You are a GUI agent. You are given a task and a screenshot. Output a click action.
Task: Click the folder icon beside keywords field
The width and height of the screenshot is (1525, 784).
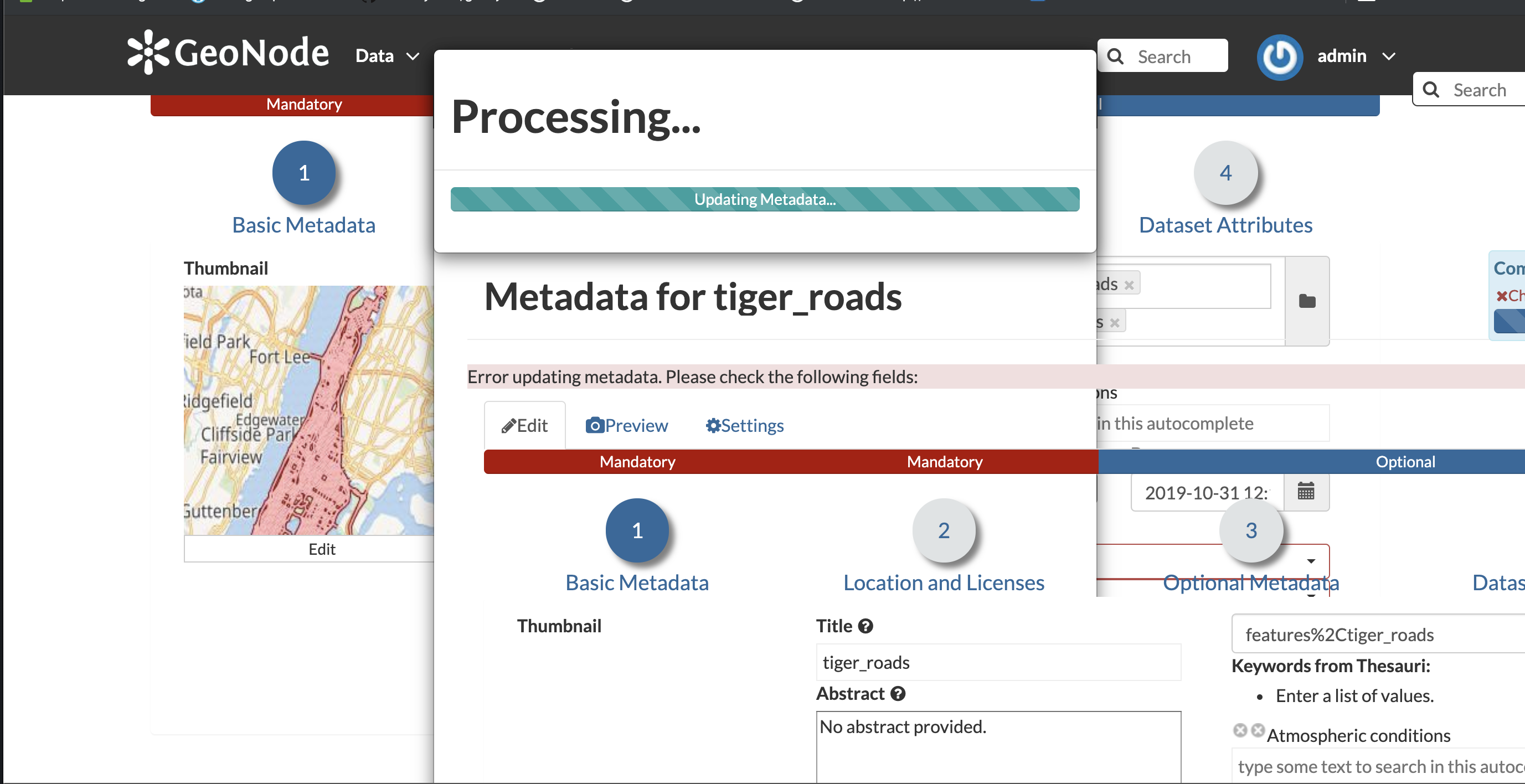pyautogui.click(x=1307, y=301)
